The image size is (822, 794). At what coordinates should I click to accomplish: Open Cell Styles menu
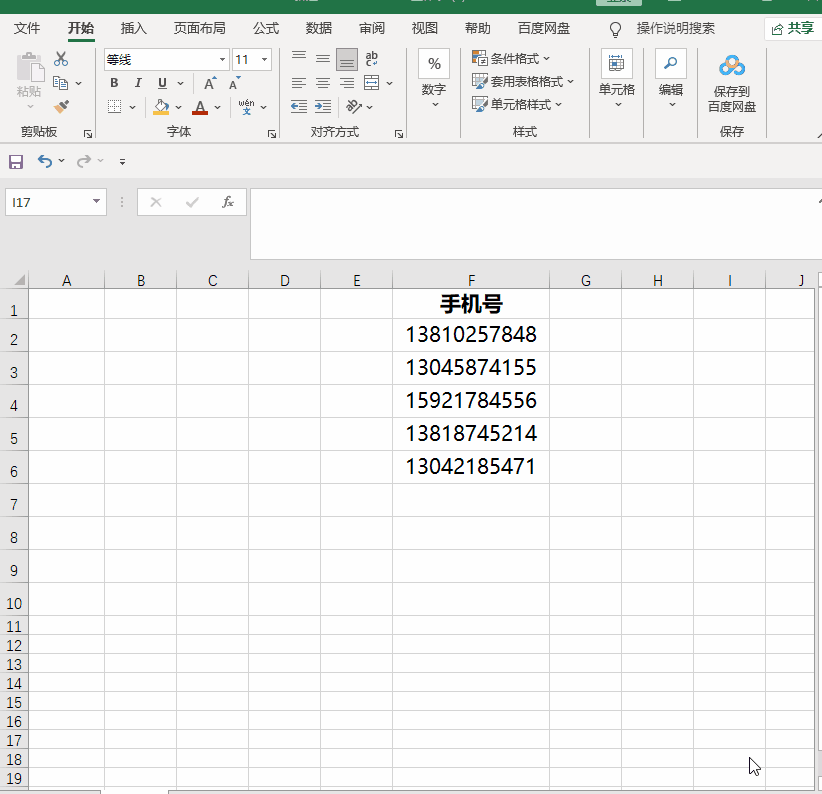click(517, 105)
